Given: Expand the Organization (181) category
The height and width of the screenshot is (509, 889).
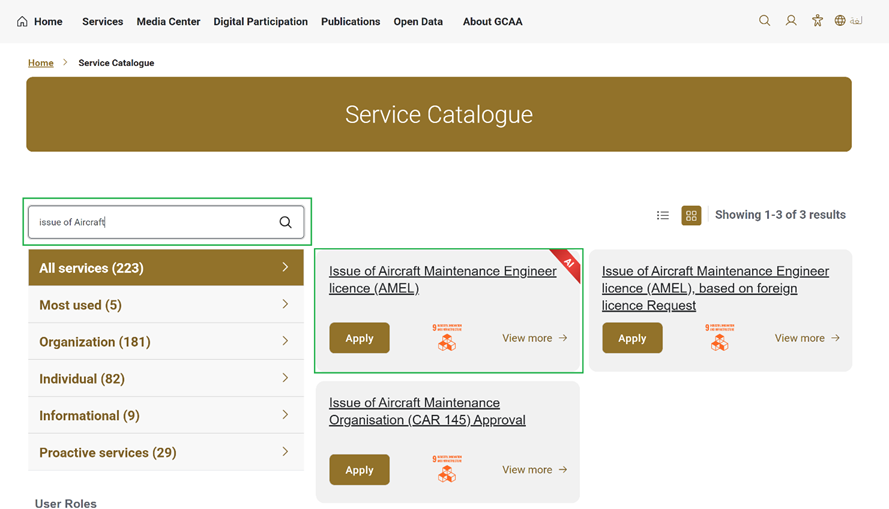Looking at the screenshot, I should coord(166,342).
